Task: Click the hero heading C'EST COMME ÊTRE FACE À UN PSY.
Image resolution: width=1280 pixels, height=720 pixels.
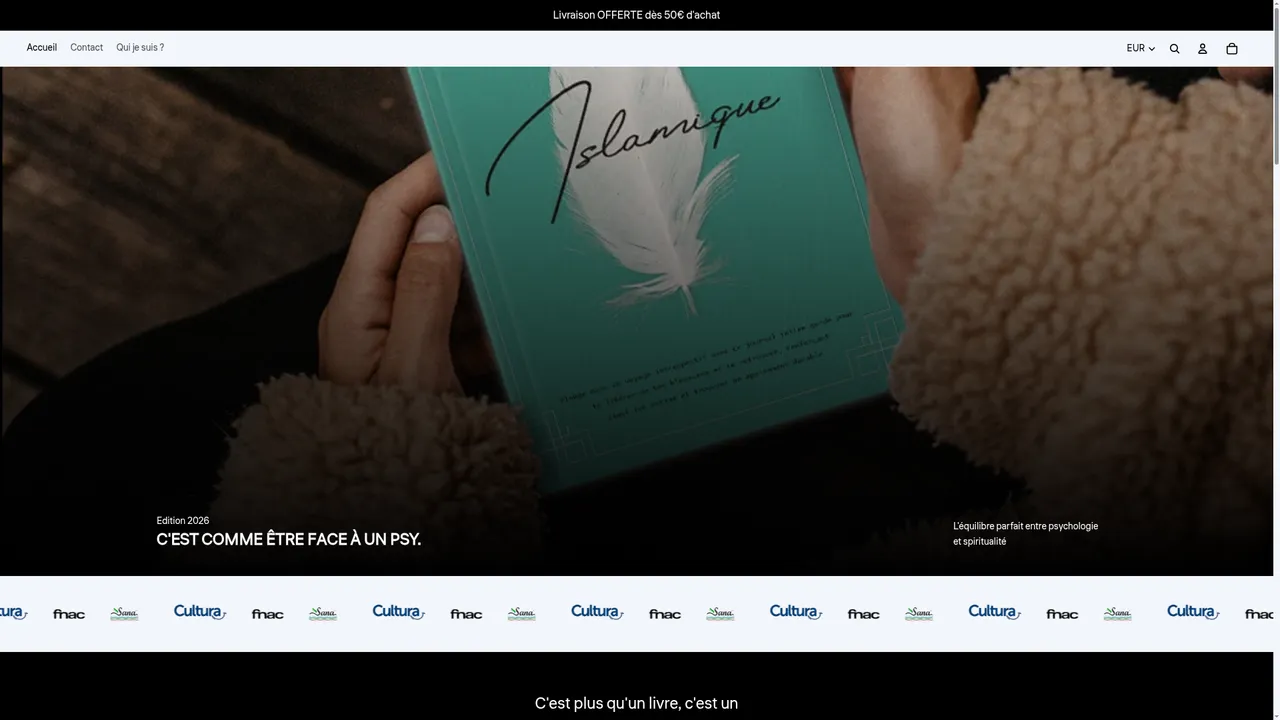Action: [289, 540]
